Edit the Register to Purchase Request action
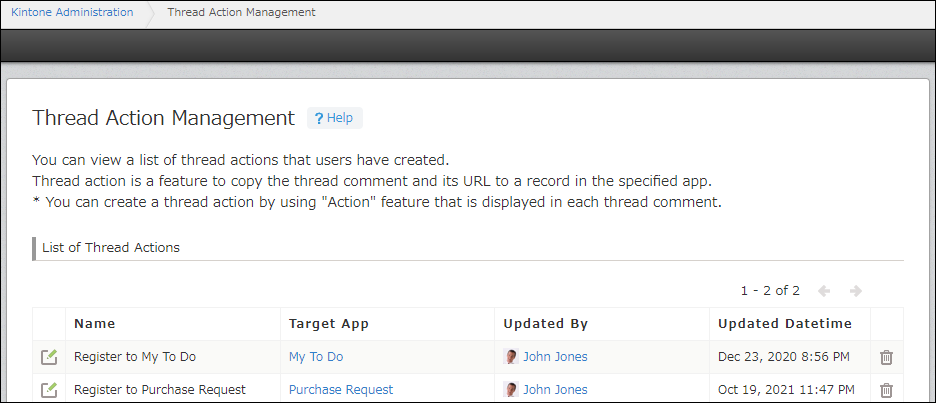The height and width of the screenshot is (403, 936). click(x=49, y=390)
